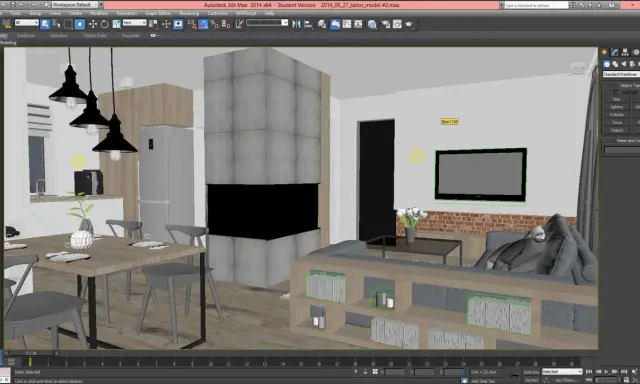Open the Selected key filter dropdown
The image size is (640, 384).
click(x=562, y=372)
